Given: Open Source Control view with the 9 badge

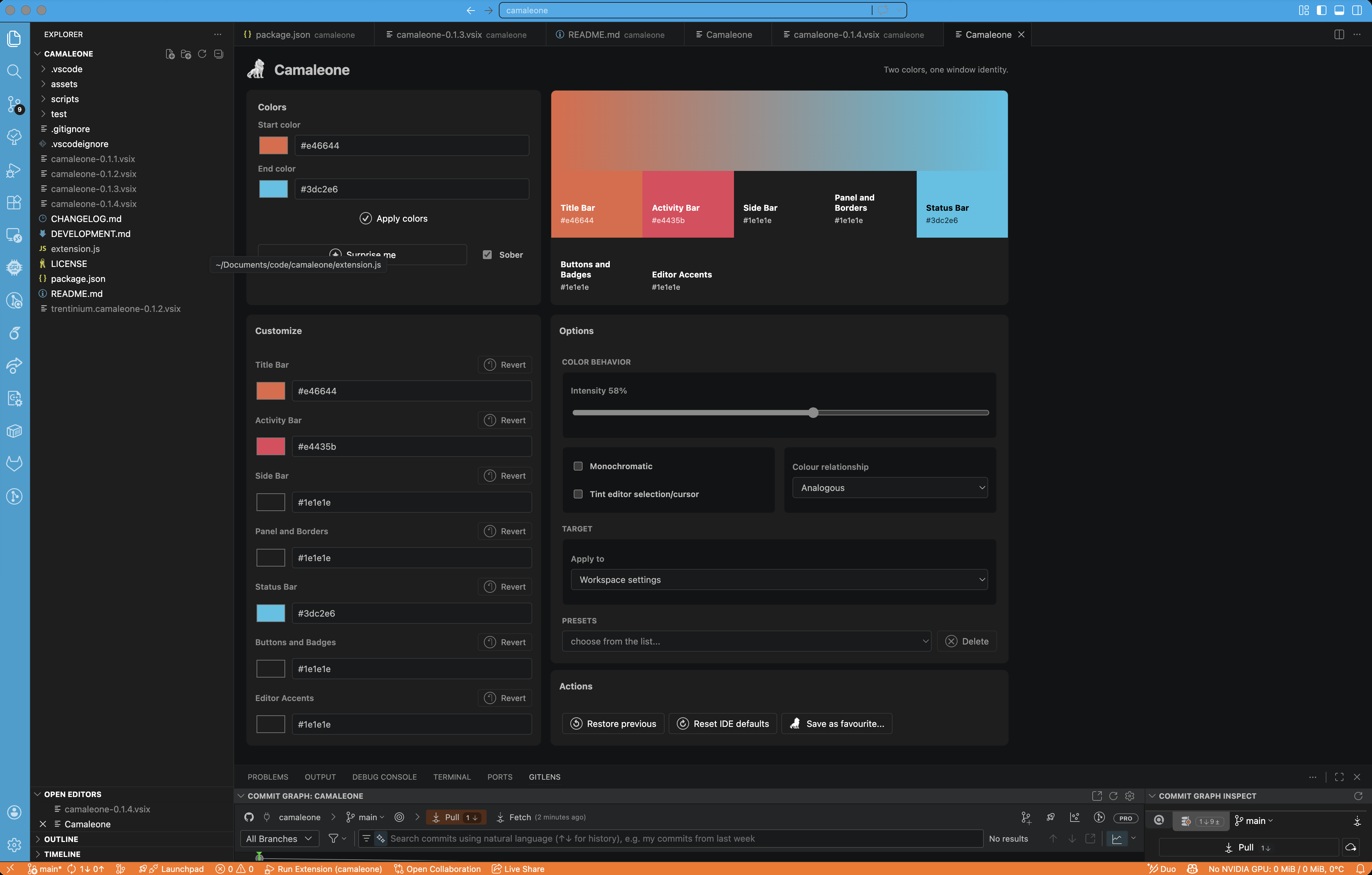Looking at the screenshot, I should 14,104.
